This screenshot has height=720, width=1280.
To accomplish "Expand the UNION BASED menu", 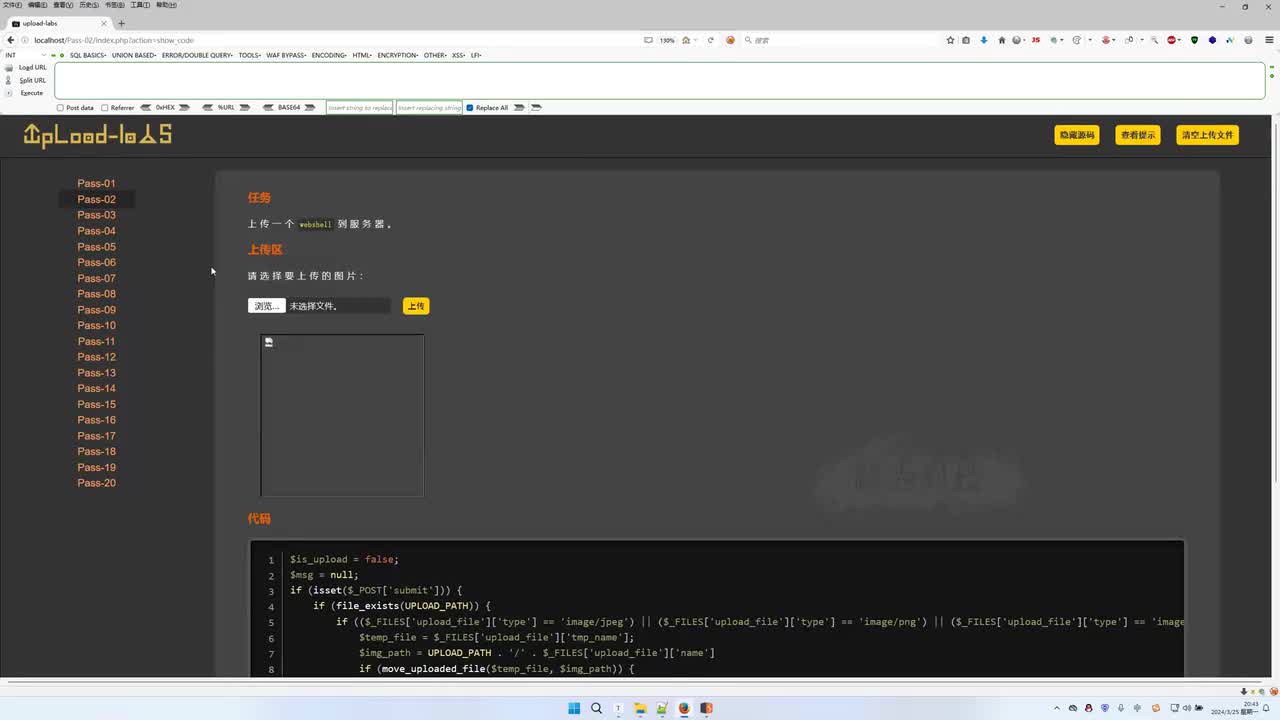I will pos(134,55).
